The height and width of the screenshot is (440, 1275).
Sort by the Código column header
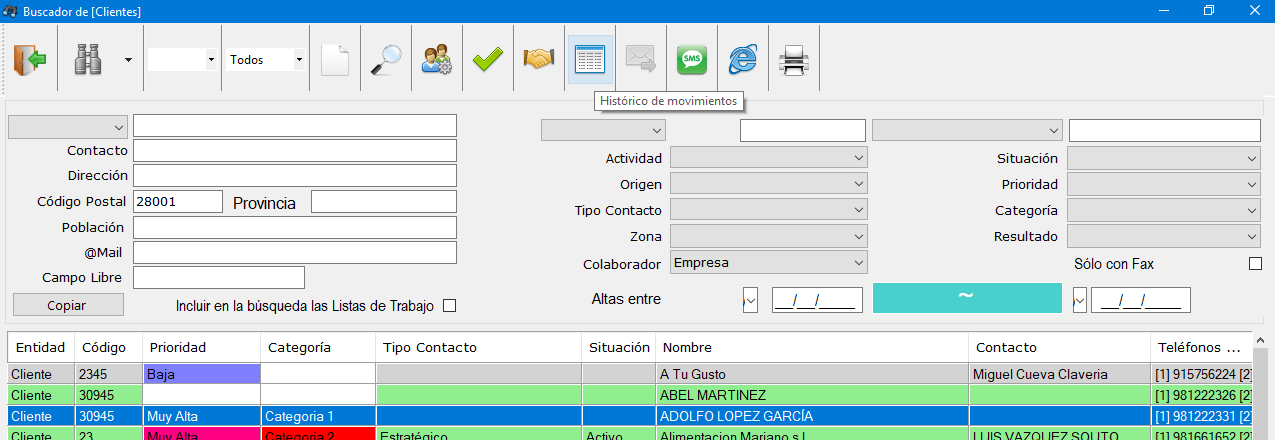(109, 347)
